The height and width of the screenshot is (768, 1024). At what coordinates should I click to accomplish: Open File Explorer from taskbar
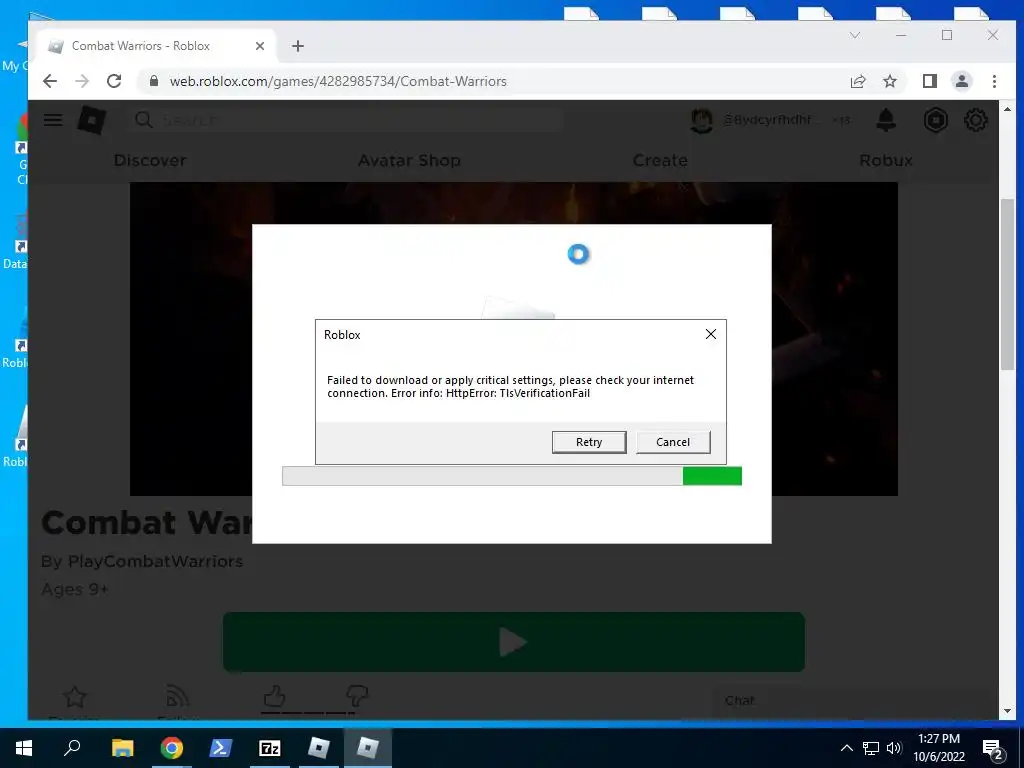(x=122, y=748)
